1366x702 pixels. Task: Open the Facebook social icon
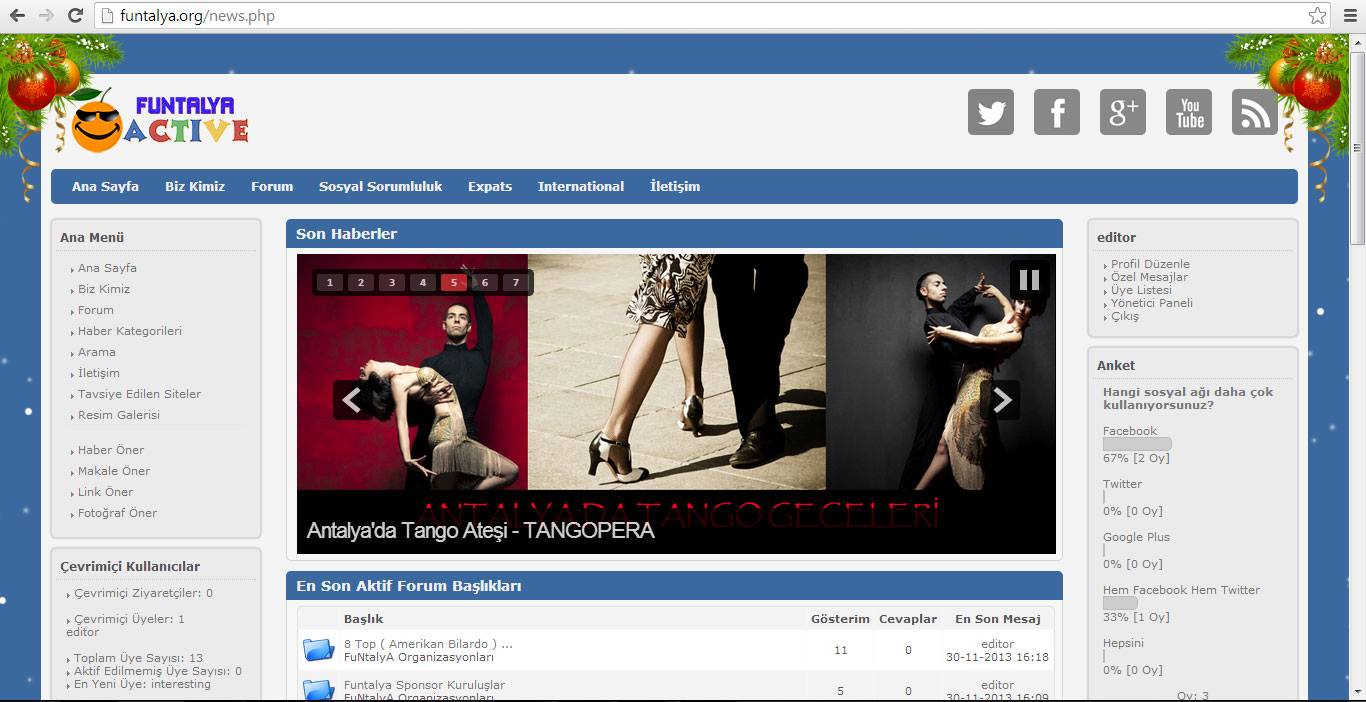[1056, 112]
